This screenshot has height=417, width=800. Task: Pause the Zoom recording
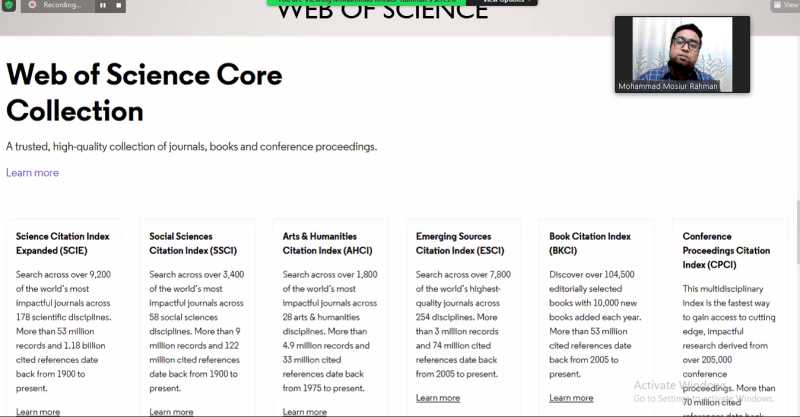coord(104,5)
